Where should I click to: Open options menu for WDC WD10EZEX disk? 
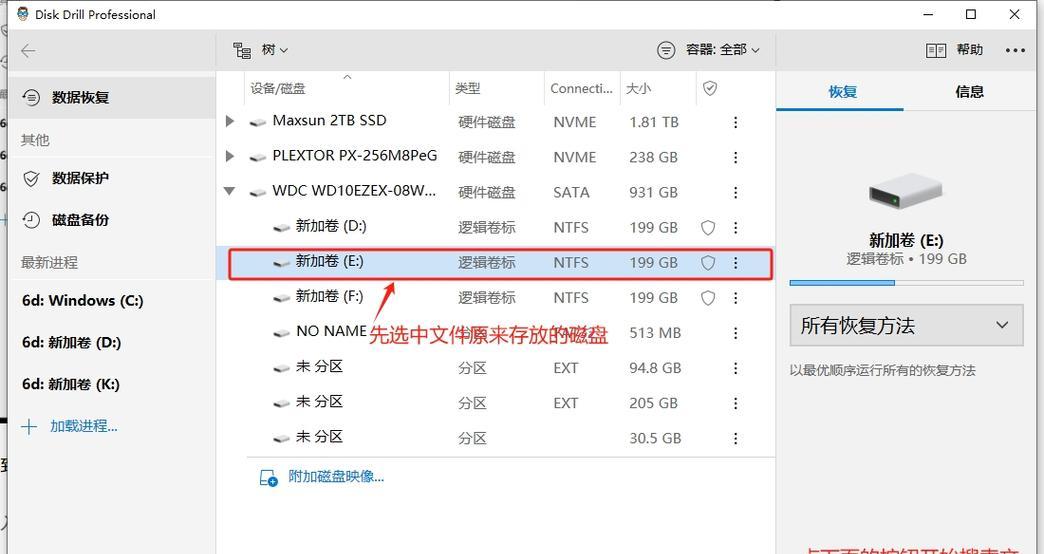(x=735, y=192)
